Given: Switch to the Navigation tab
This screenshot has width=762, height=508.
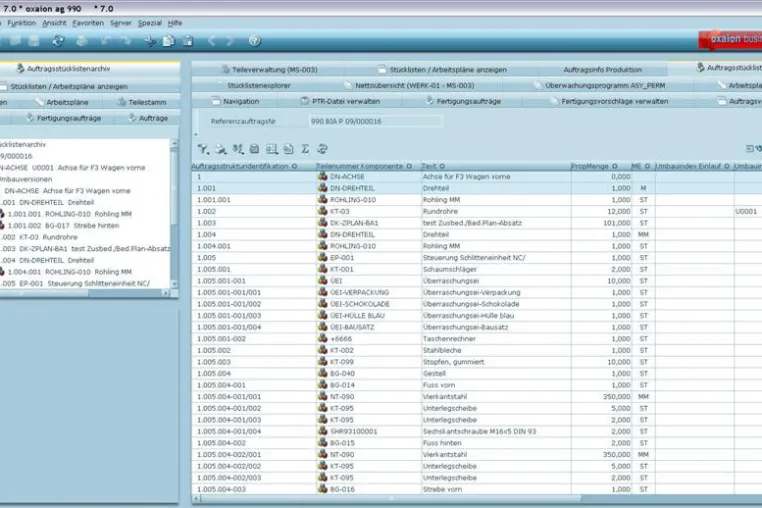Looking at the screenshot, I should pos(235,101).
